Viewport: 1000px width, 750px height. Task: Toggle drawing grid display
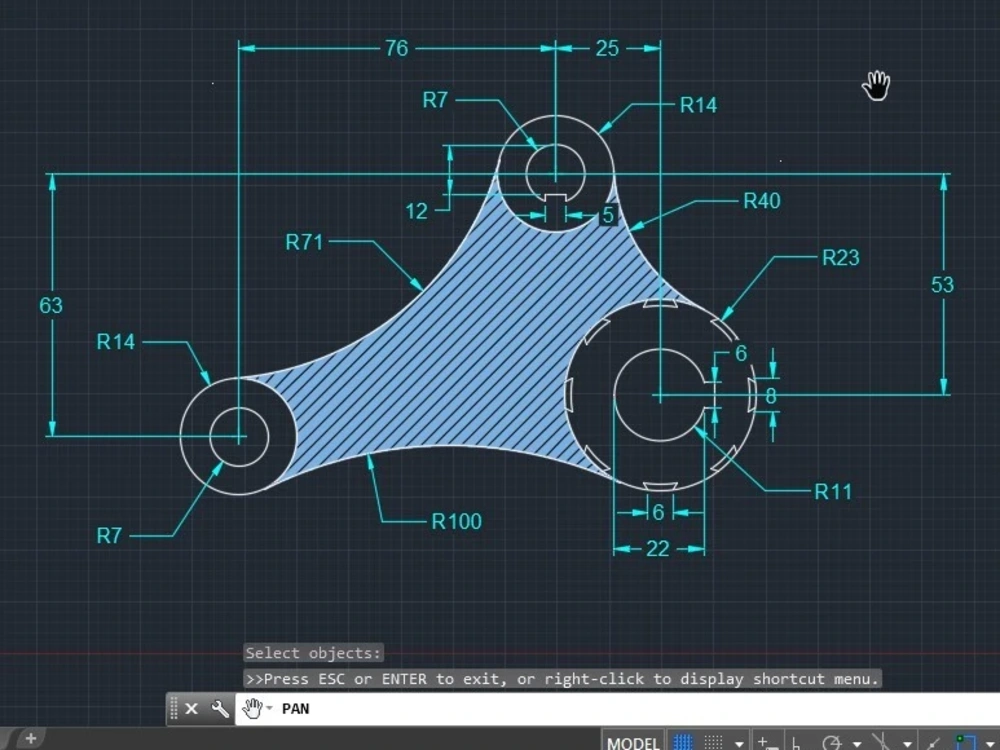point(682,742)
